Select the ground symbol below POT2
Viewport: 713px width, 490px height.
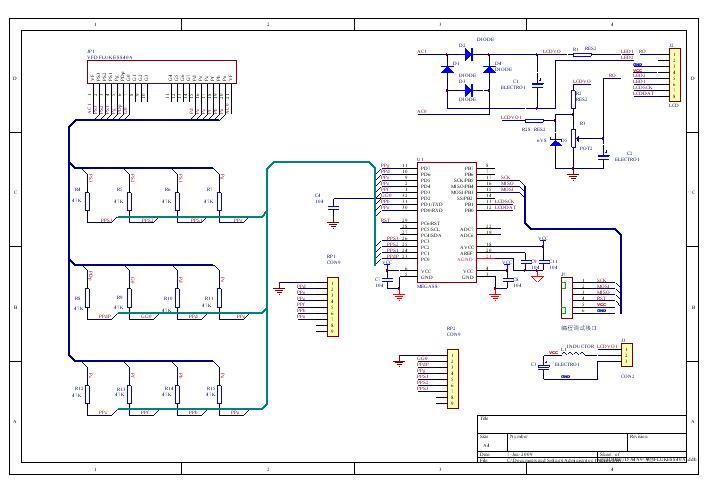[x=573, y=175]
